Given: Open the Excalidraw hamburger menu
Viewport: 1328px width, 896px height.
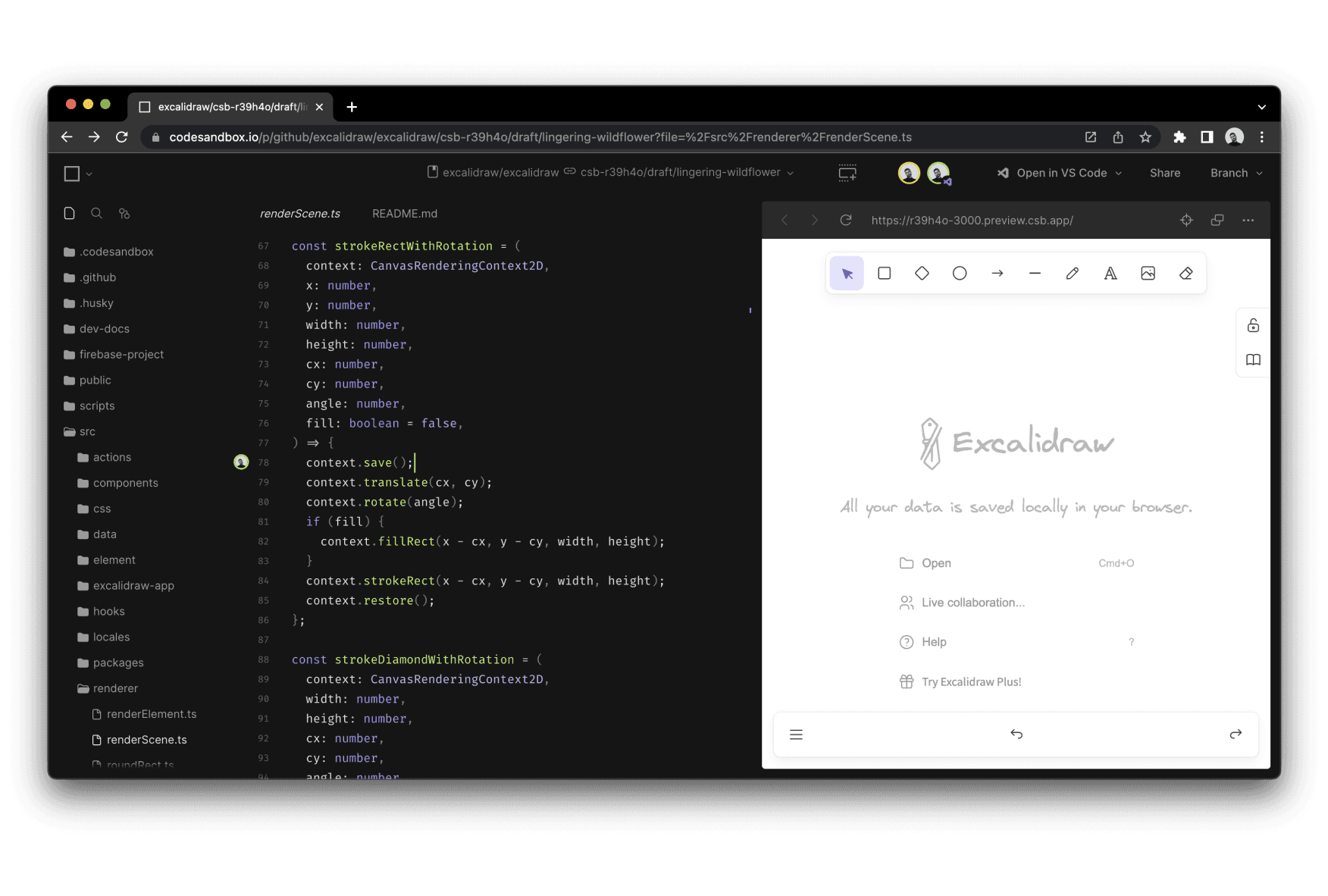Looking at the screenshot, I should click(x=796, y=734).
